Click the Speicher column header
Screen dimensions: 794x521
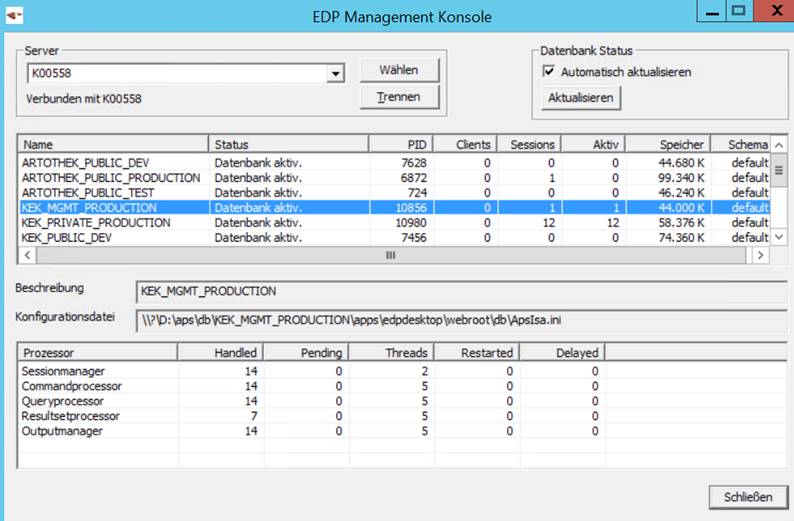click(x=679, y=145)
